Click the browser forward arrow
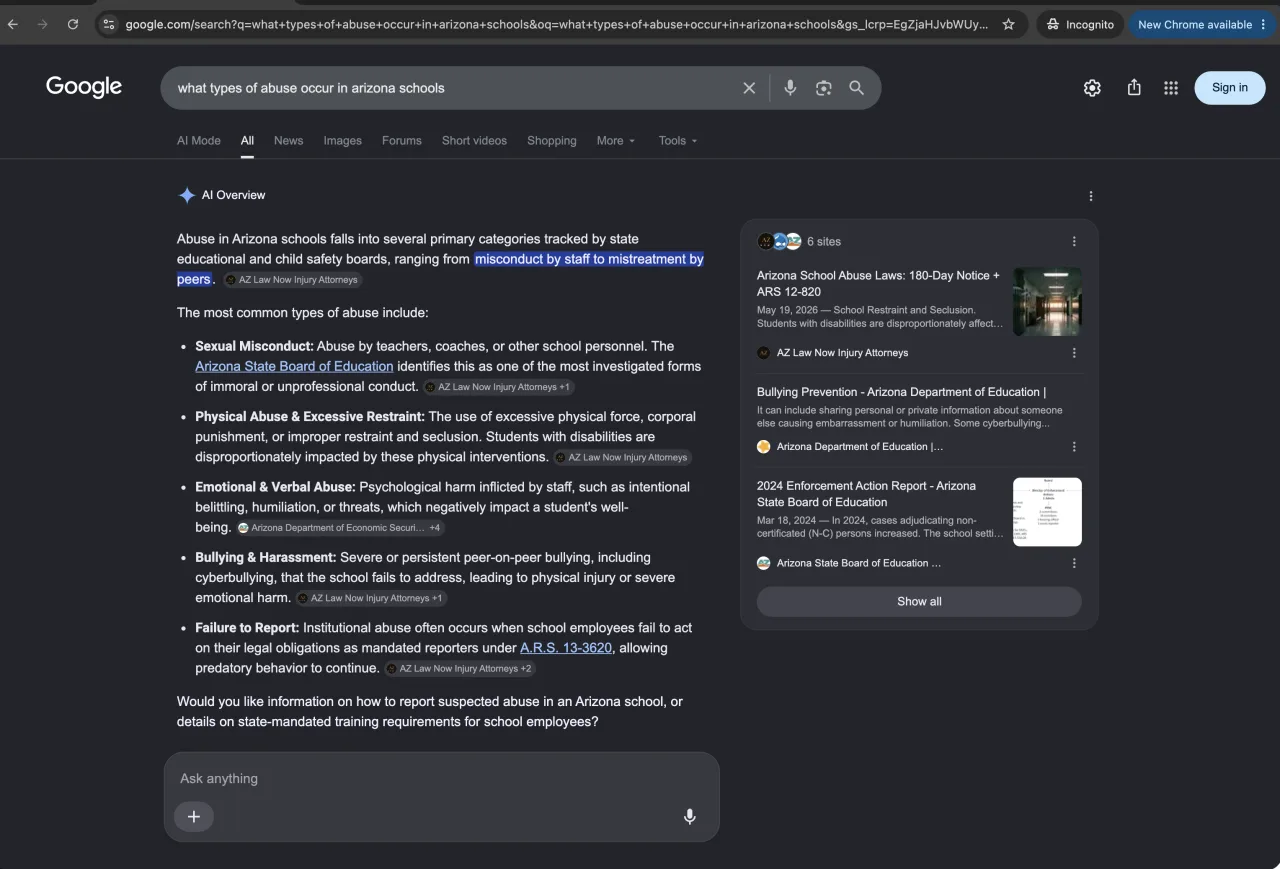 pyautogui.click(x=42, y=24)
